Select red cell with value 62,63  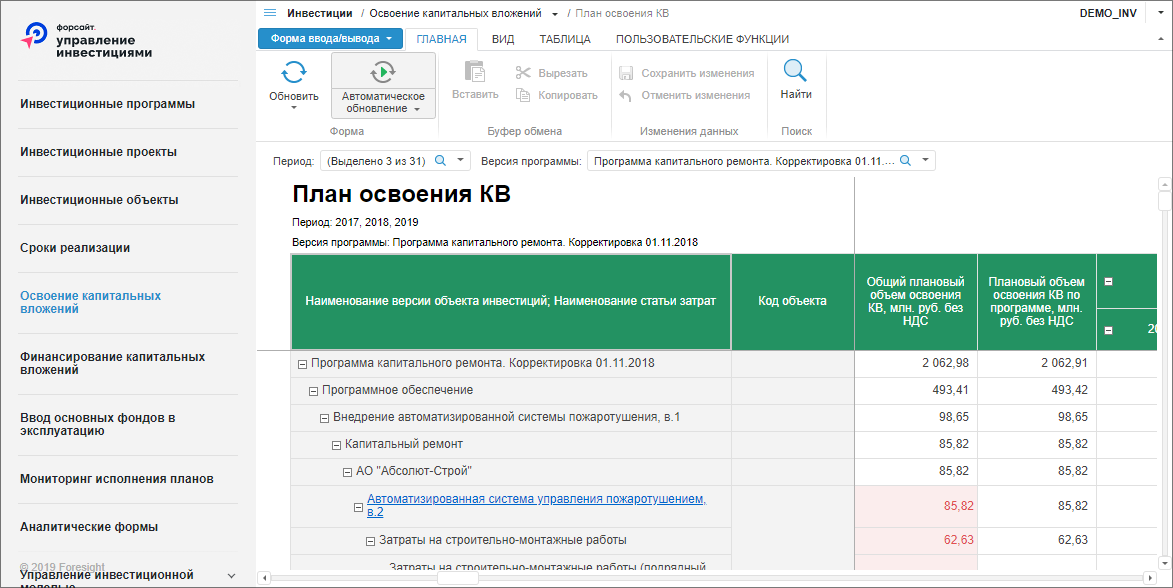pos(916,541)
